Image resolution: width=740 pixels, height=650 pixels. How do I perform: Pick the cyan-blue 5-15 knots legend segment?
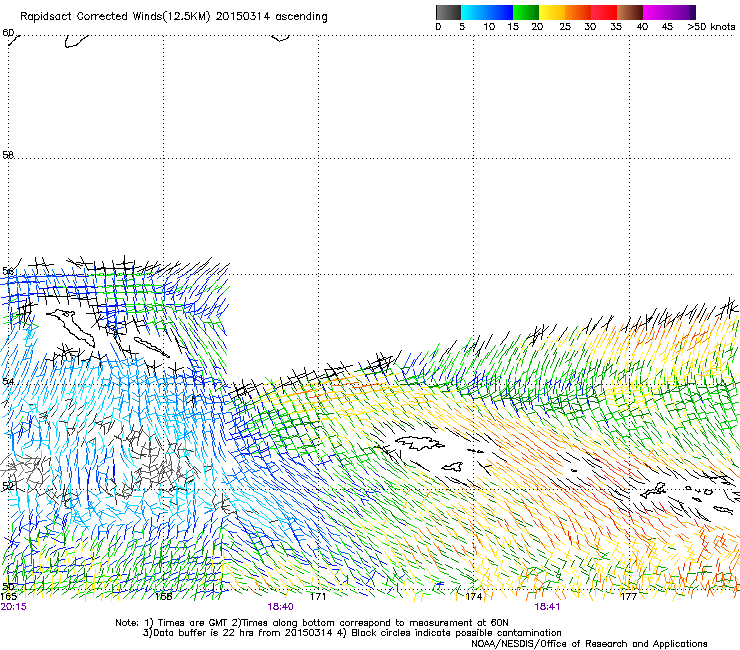(487, 12)
